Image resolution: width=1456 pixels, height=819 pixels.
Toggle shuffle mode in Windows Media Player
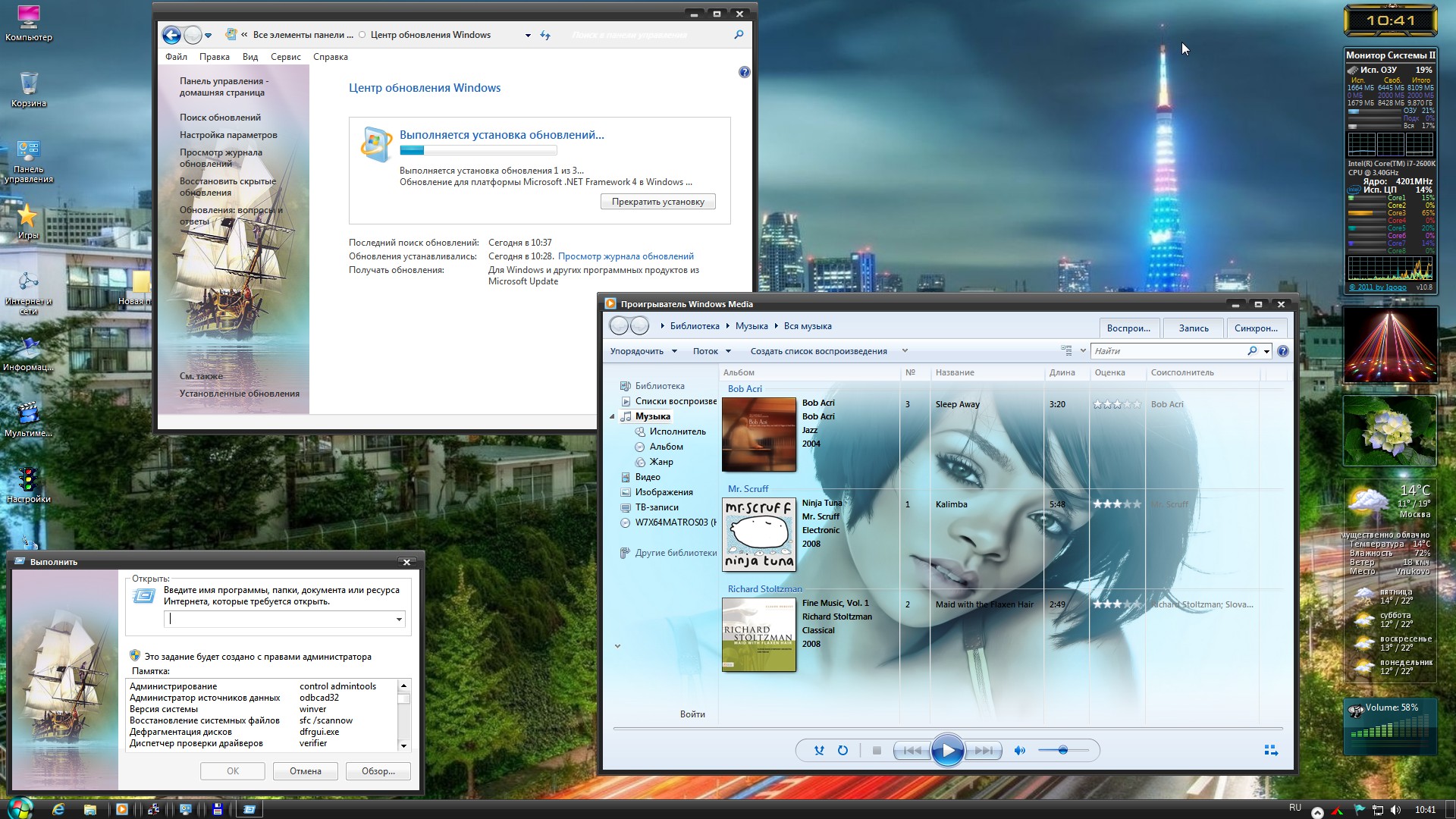819,751
